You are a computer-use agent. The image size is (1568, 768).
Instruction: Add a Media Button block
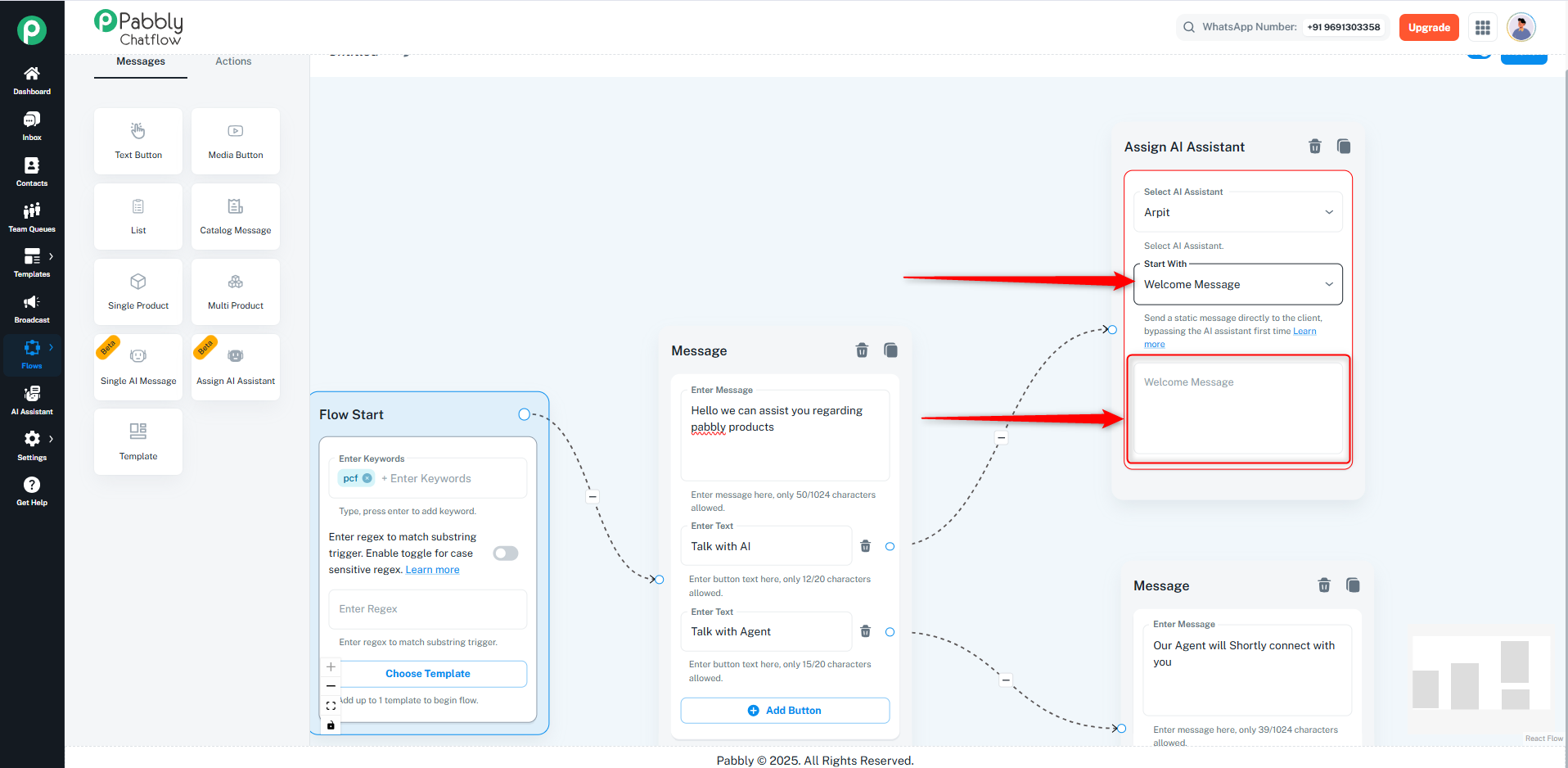pyautogui.click(x=236, y=141)
